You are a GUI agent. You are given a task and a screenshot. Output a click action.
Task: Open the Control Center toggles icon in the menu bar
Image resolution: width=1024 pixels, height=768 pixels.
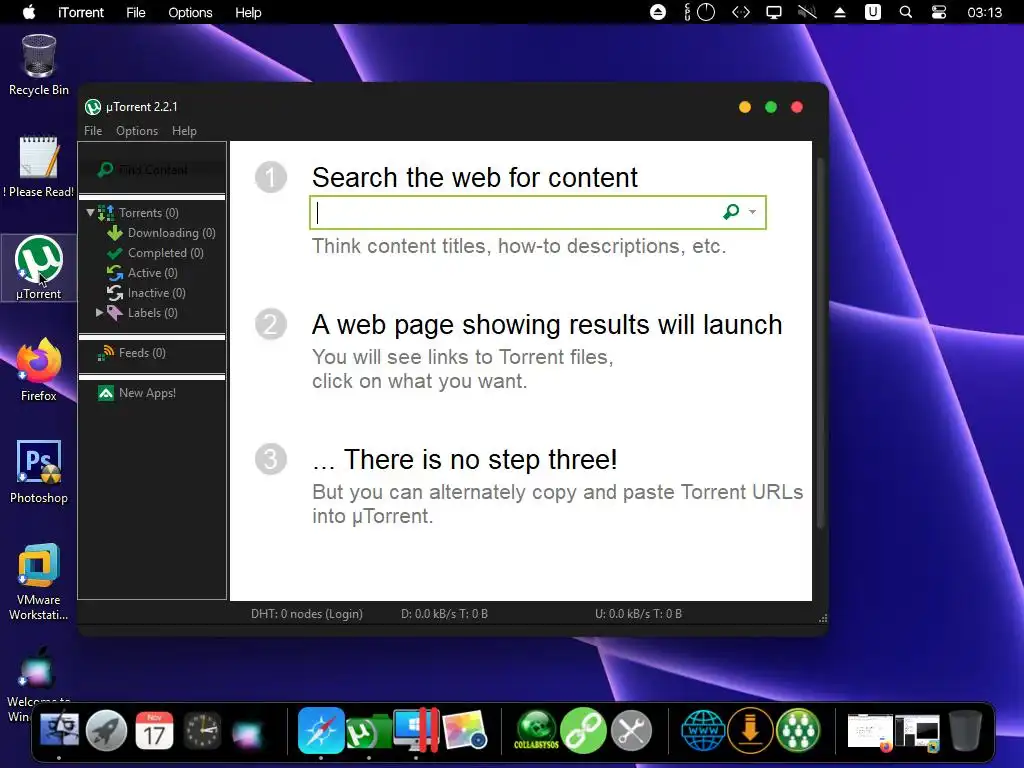938,12
